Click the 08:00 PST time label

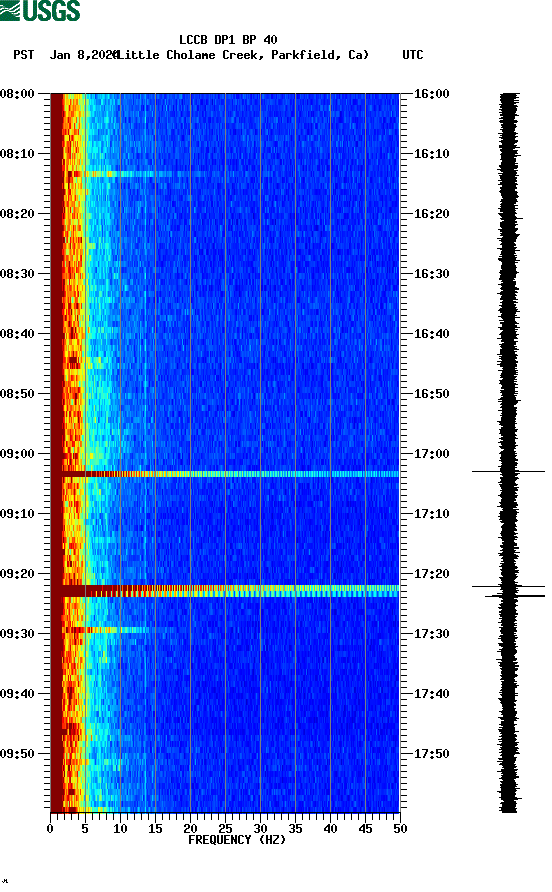pyautogui.click(x=17, y=94)
